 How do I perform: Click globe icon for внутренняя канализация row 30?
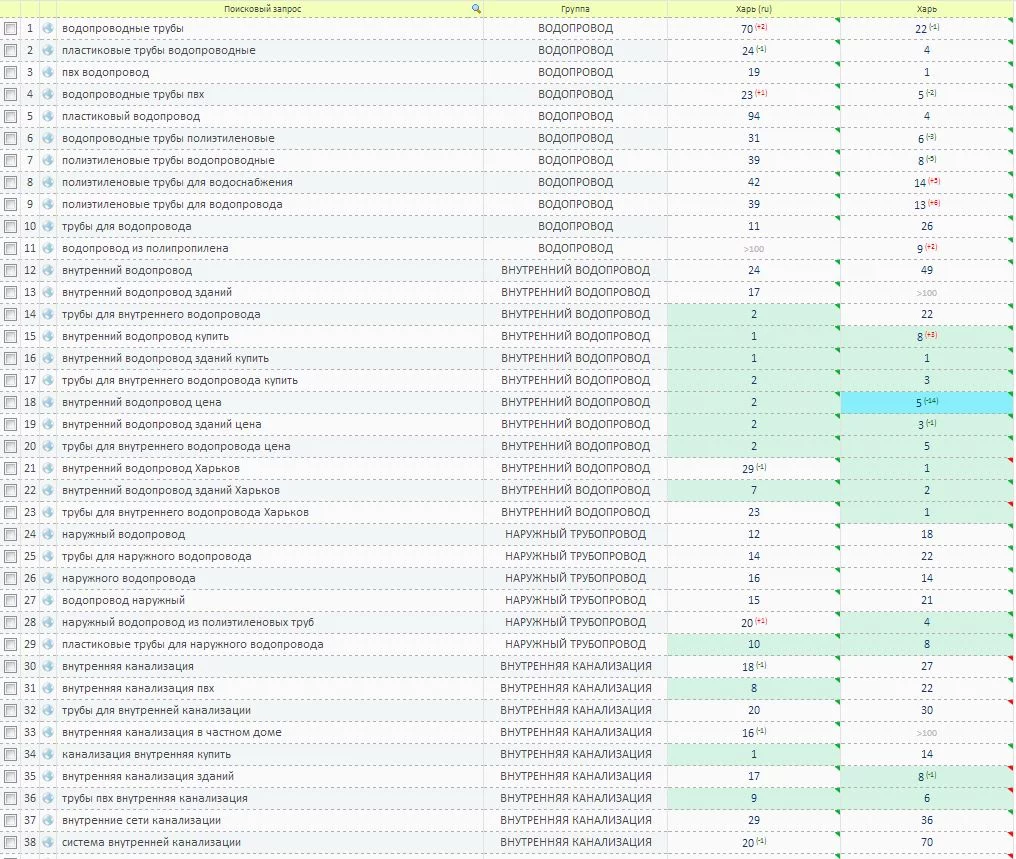(x=48, y=666)
